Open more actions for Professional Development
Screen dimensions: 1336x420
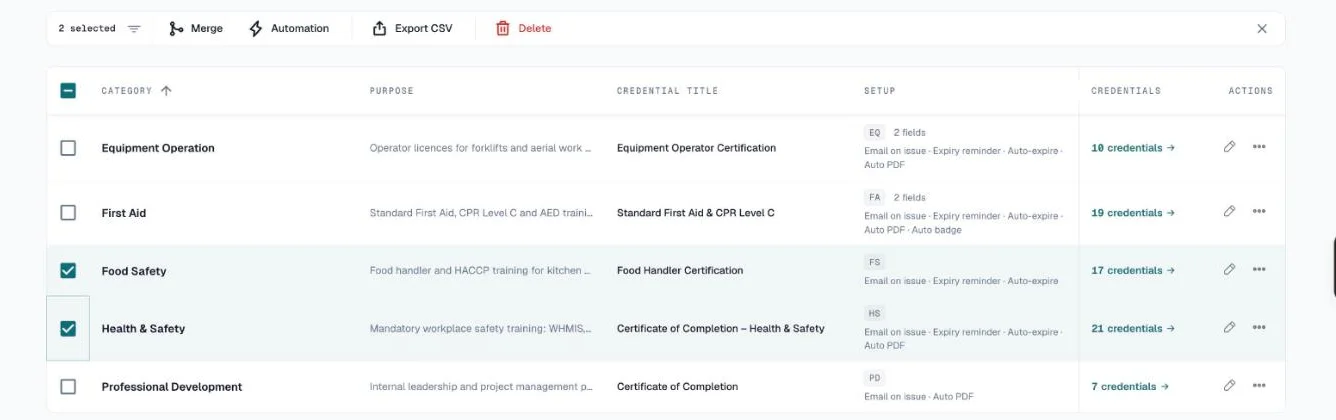(x=1259, y=386)
